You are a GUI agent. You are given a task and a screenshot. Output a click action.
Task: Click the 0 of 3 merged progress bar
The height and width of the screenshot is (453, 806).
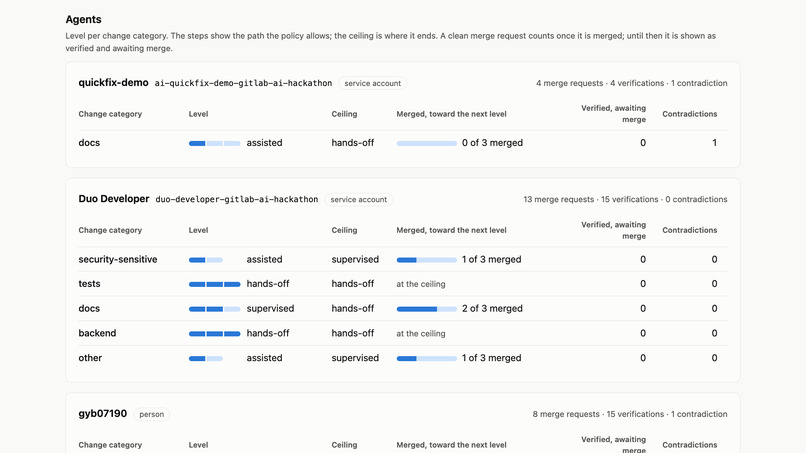[x=426, y=143]
